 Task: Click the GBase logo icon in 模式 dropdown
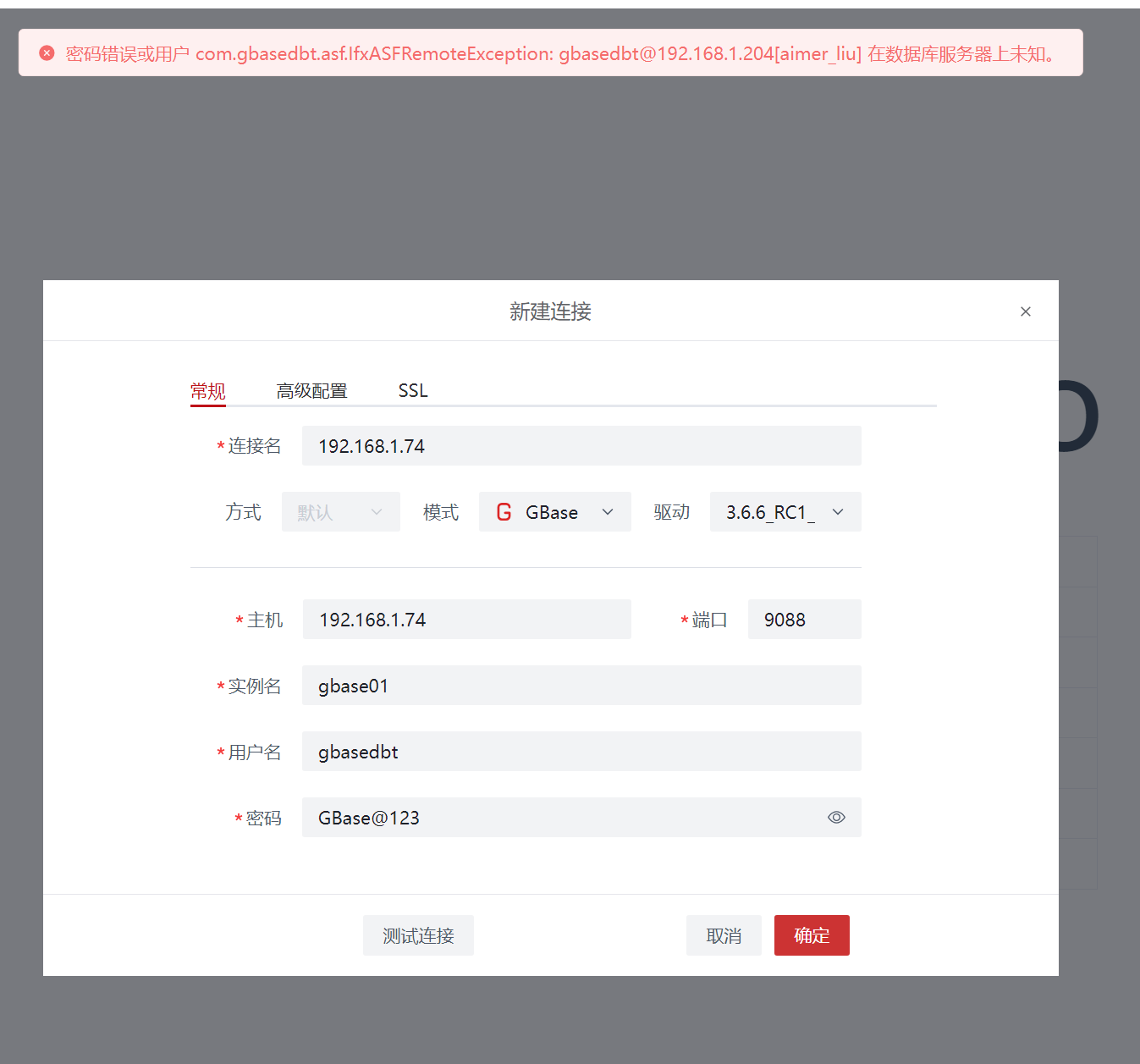click(504, 512)
